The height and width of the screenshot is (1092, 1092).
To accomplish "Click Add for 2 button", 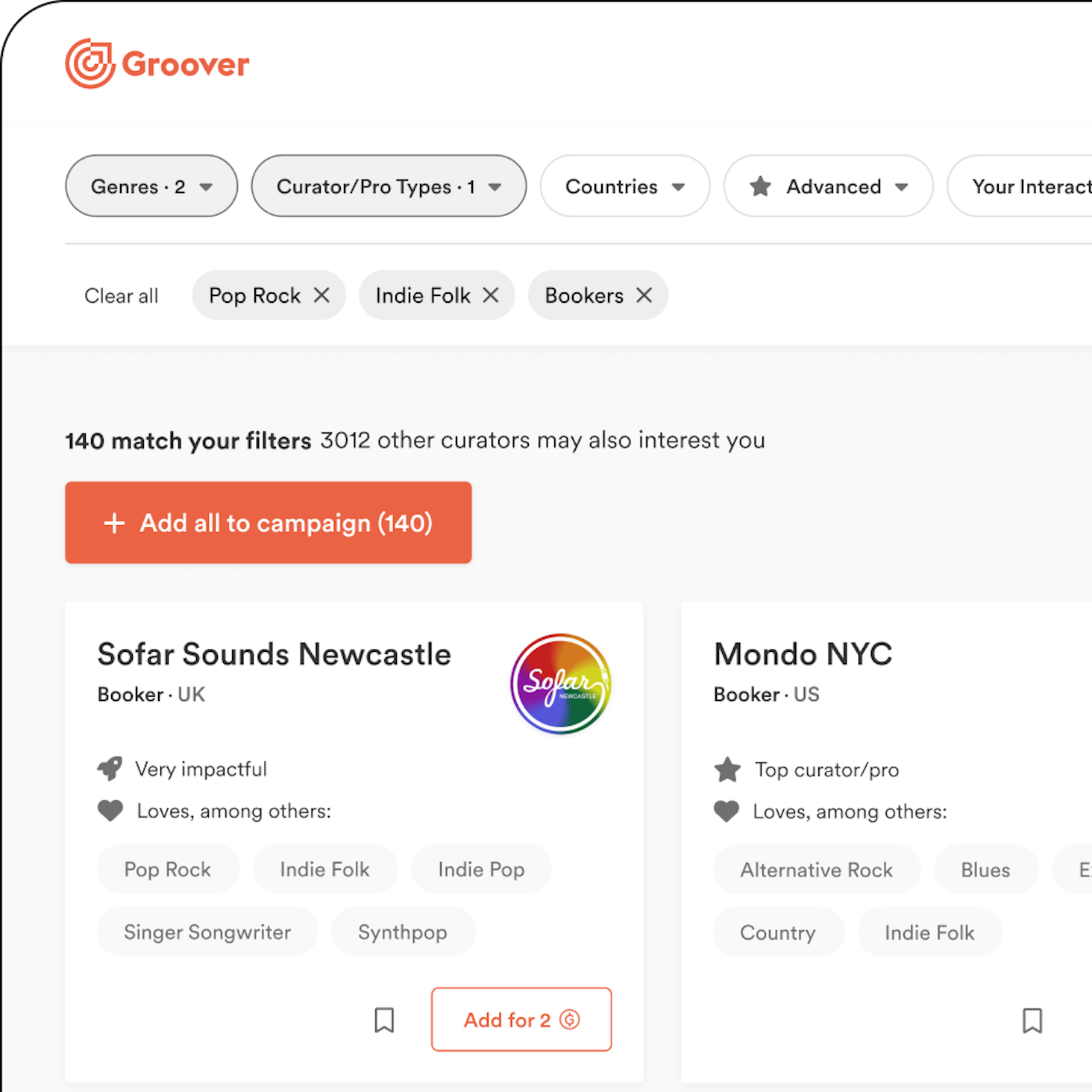I will coord(521,1020).
